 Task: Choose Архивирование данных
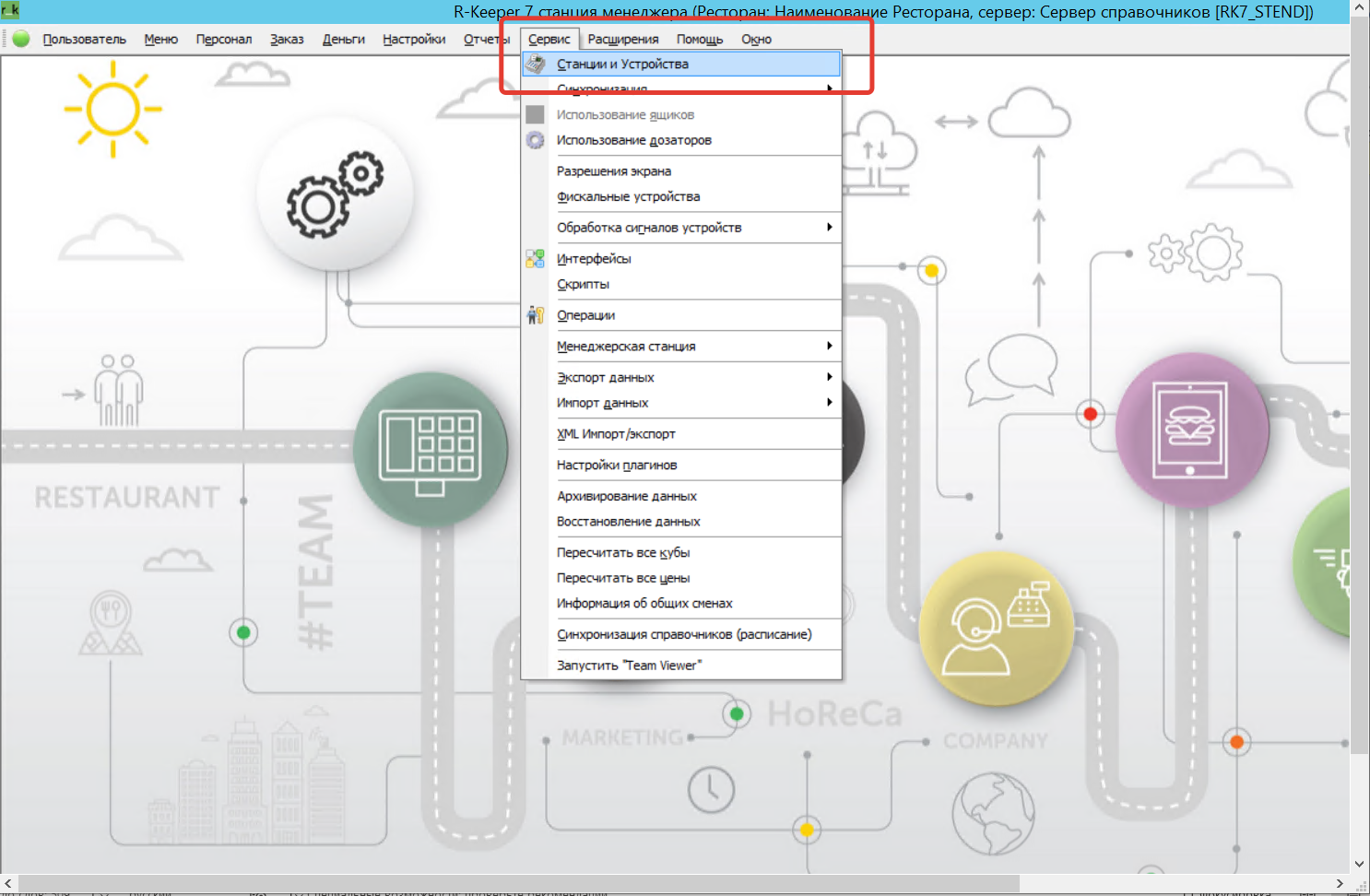[627, 496]
